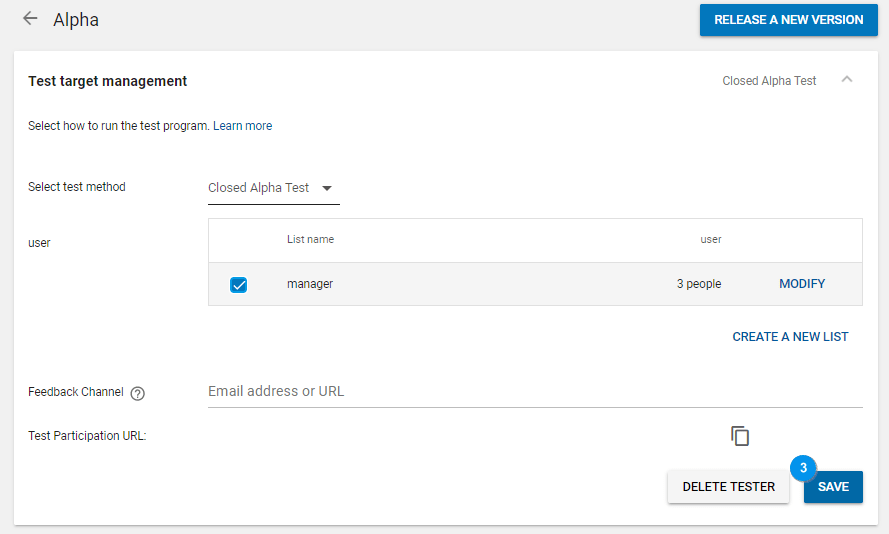Click the 3 people count

(698, 284)
